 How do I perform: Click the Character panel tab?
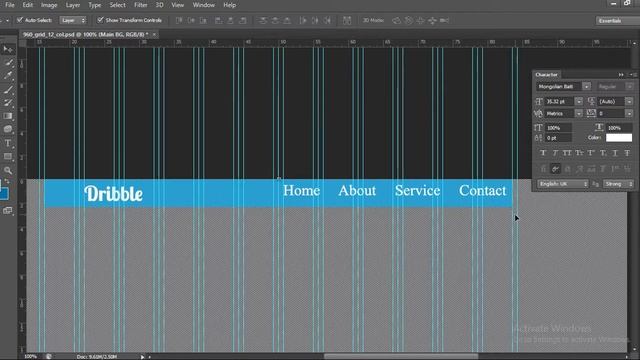coord(546,75)
